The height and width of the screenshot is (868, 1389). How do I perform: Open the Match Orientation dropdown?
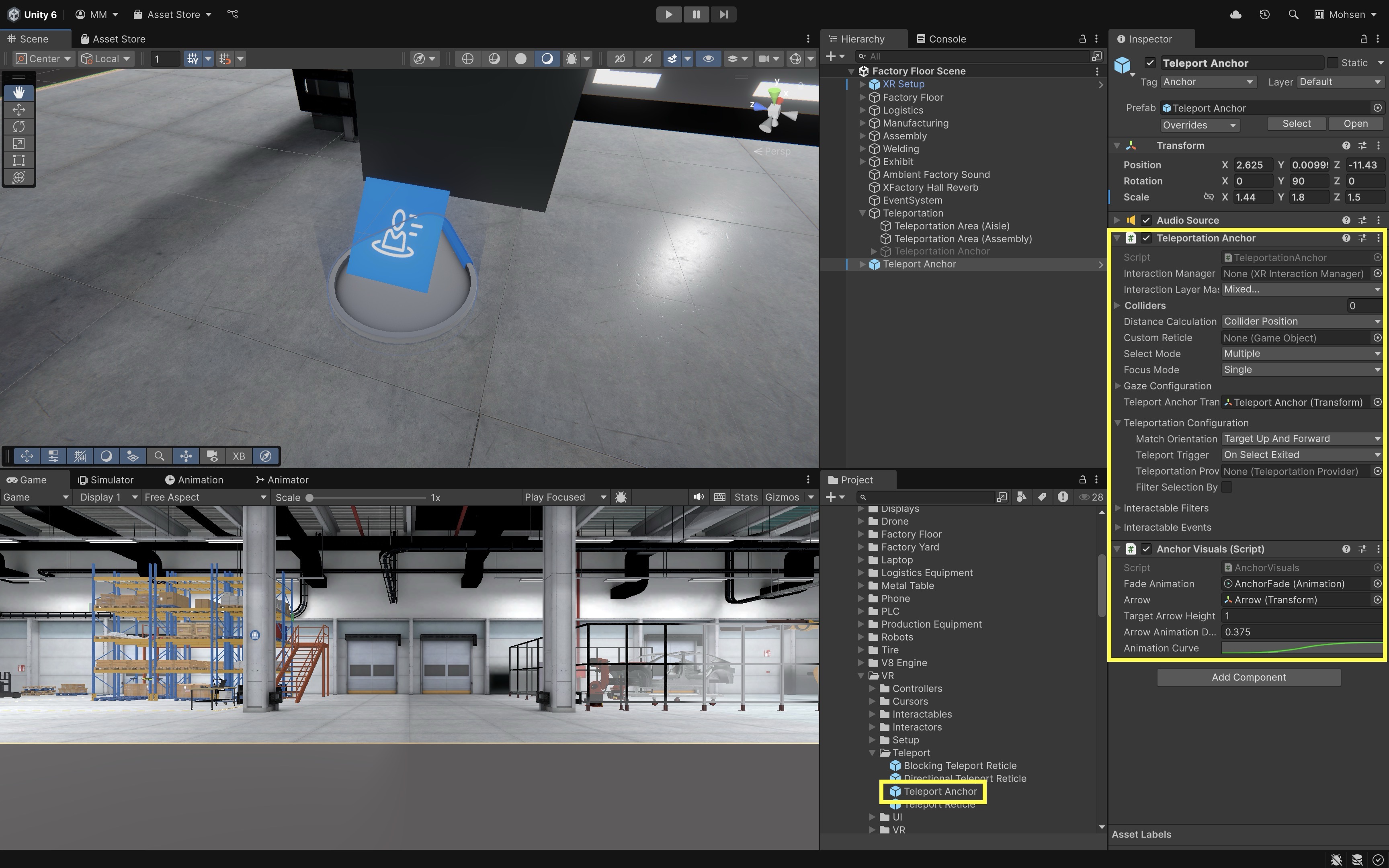tap(1301, 438)
